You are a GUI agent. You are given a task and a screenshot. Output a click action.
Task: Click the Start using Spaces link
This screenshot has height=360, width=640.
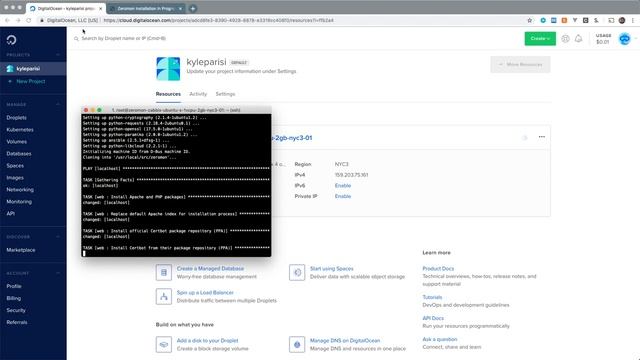point(331,269)
